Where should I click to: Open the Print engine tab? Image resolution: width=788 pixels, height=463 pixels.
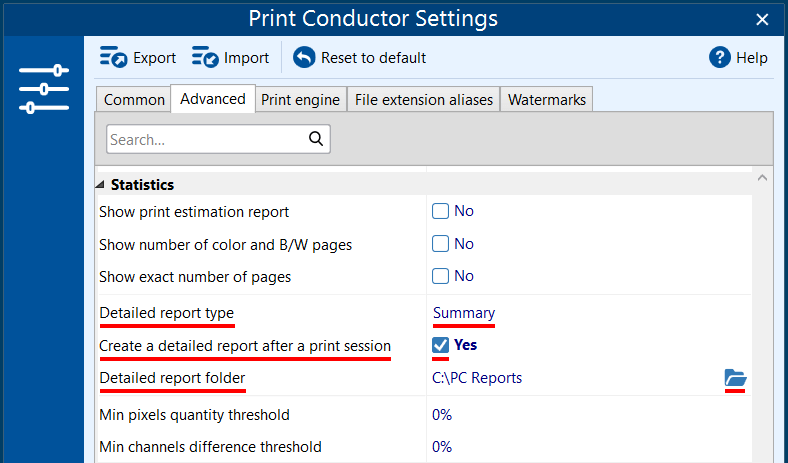301,100
